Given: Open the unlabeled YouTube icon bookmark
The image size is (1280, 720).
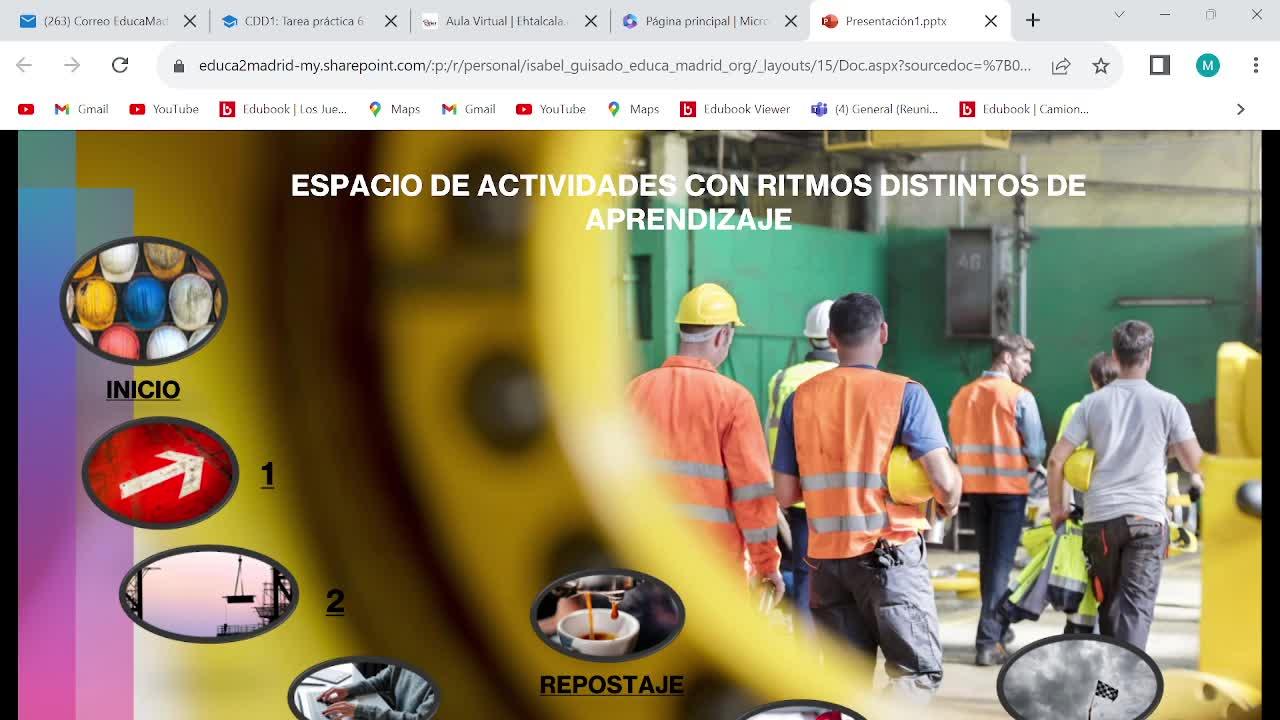Looking at the screenshot, I should pyautogui.click(x=26, y=109).
